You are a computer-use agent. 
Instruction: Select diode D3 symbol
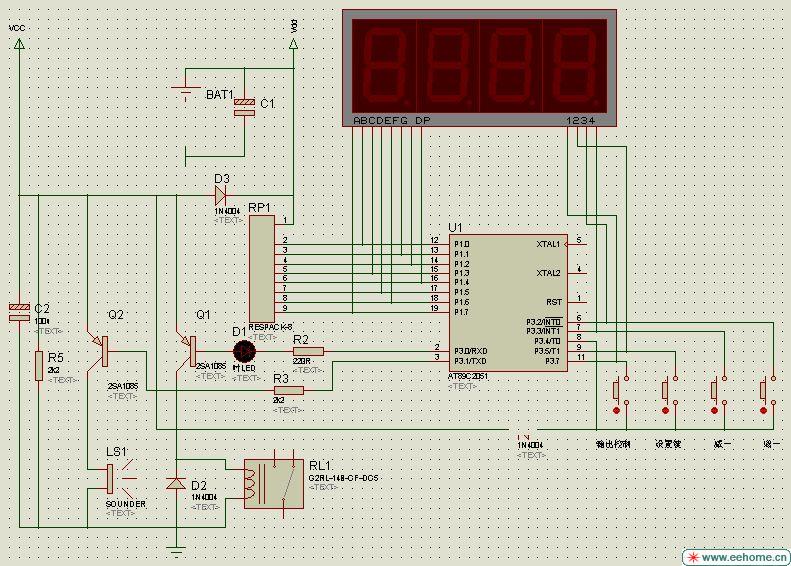pos(220,195)
